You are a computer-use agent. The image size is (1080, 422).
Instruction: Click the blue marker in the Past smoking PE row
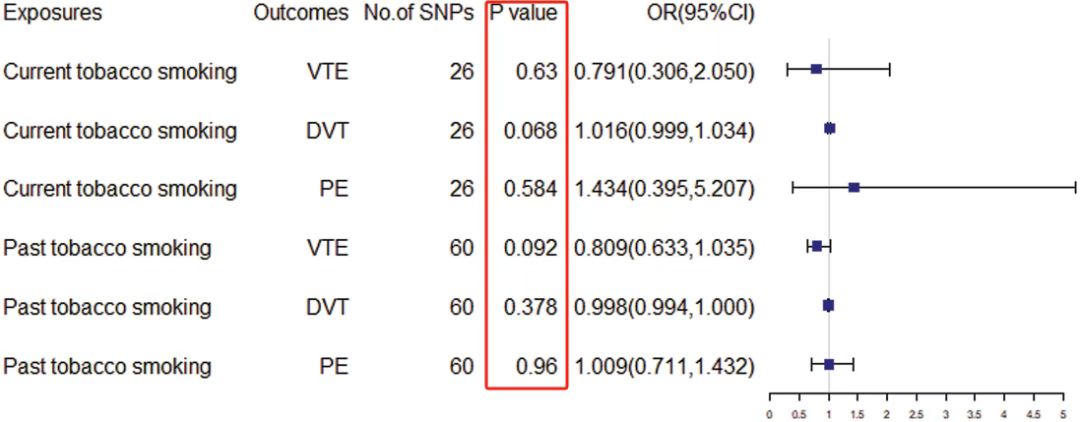click(829, 365)
